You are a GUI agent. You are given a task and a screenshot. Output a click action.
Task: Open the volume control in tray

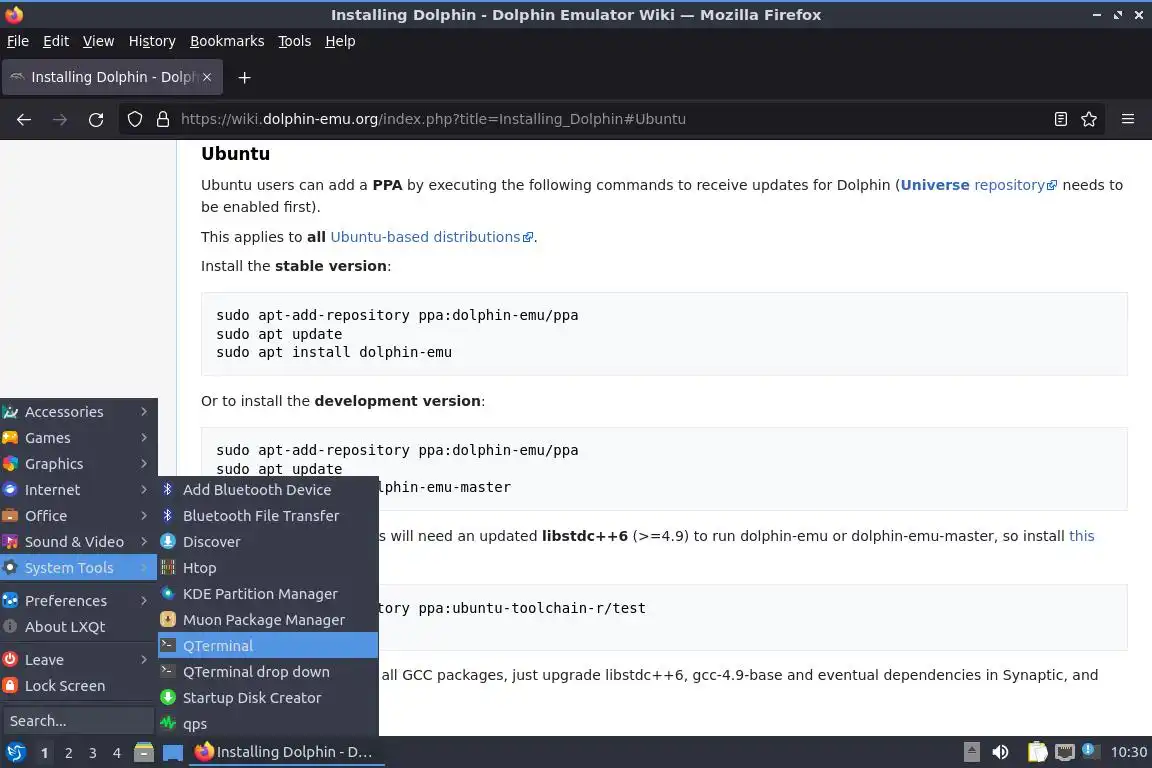(x=1000, y=752)
